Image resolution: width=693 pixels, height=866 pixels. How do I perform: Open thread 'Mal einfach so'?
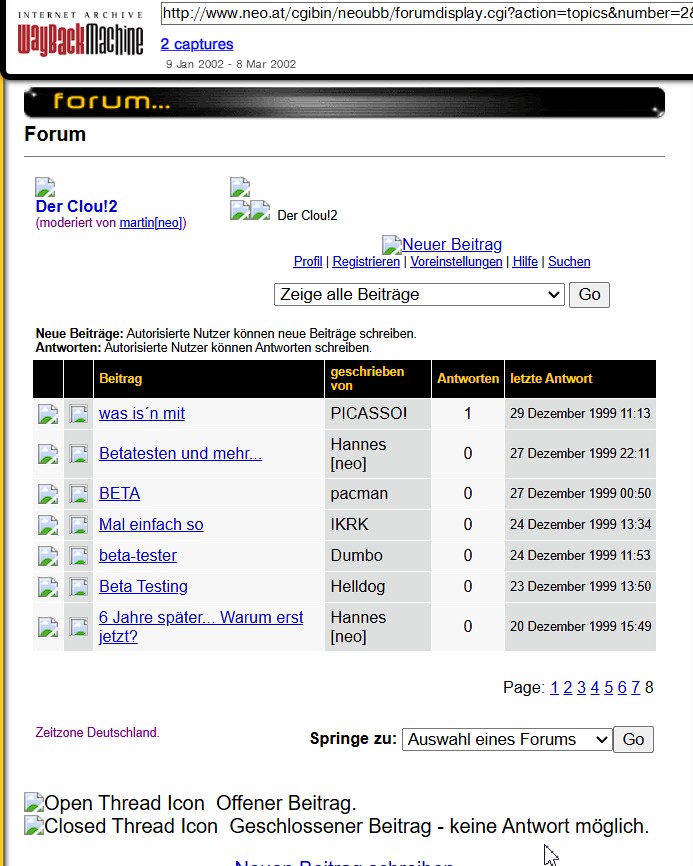(x=151, y=524)
